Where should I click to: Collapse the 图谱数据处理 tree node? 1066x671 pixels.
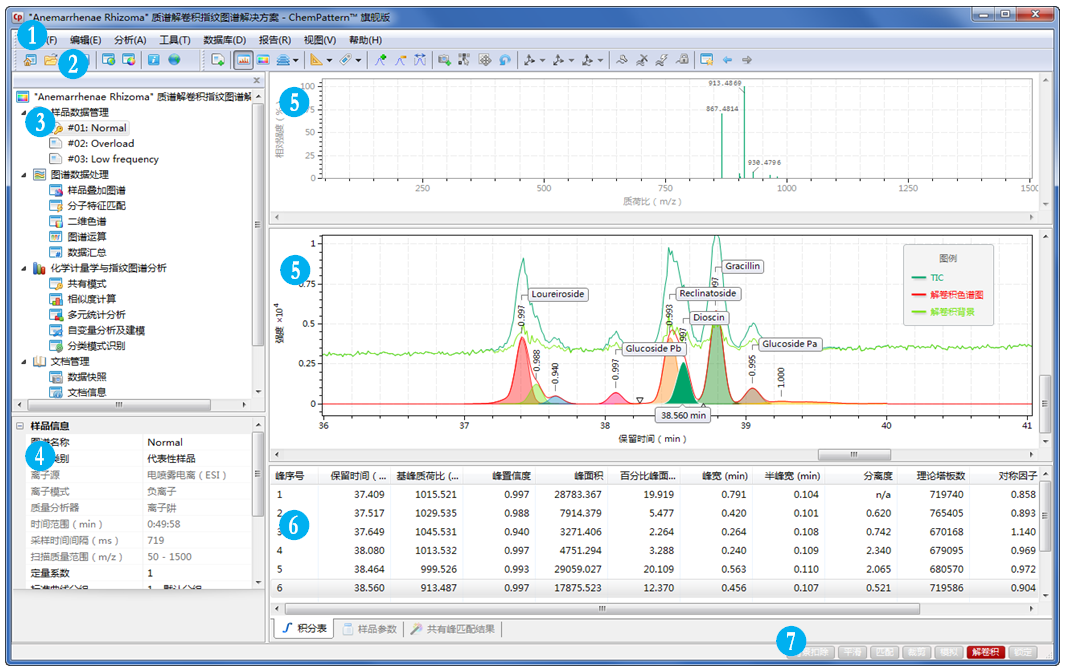click(x=24, y=174)
